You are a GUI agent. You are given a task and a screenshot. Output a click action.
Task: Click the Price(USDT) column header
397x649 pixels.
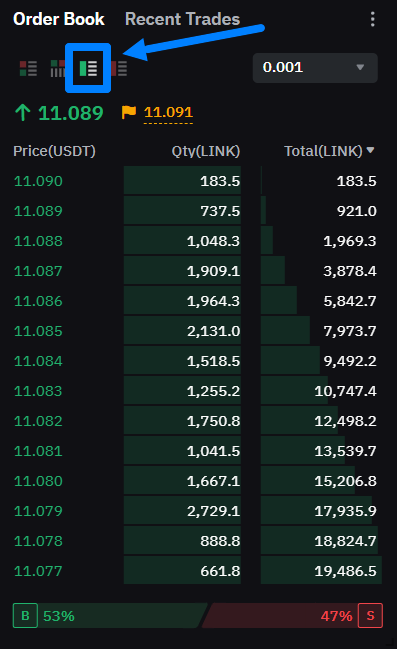point(54,151)
